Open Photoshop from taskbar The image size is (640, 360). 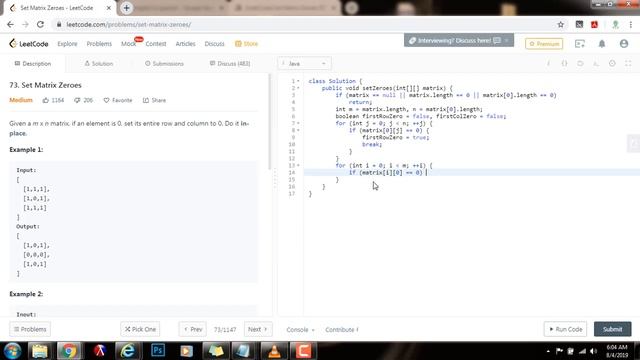click(x=158, y=351)
